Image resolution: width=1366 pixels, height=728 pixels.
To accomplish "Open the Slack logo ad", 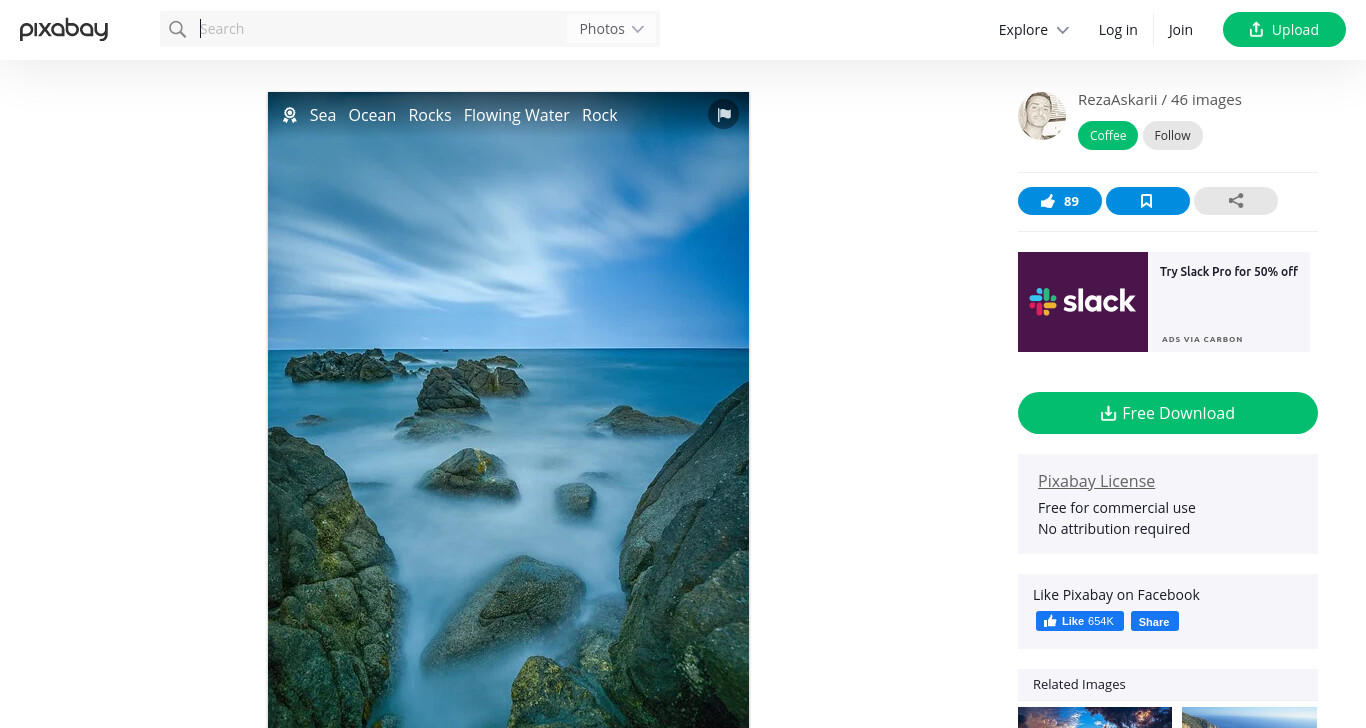I will pyautogui.click(x=1083, y=302).
